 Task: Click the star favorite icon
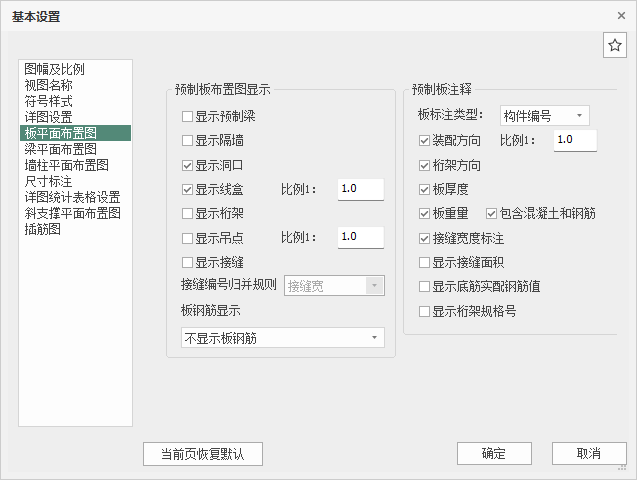615,45
